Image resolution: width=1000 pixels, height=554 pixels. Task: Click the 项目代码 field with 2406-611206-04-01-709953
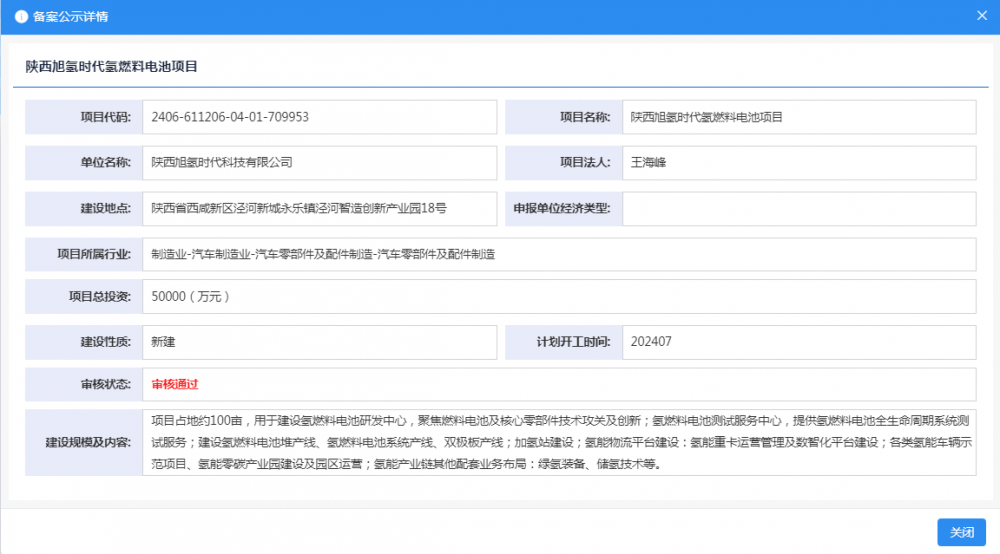pyautogui.click(x=319, y=117)
